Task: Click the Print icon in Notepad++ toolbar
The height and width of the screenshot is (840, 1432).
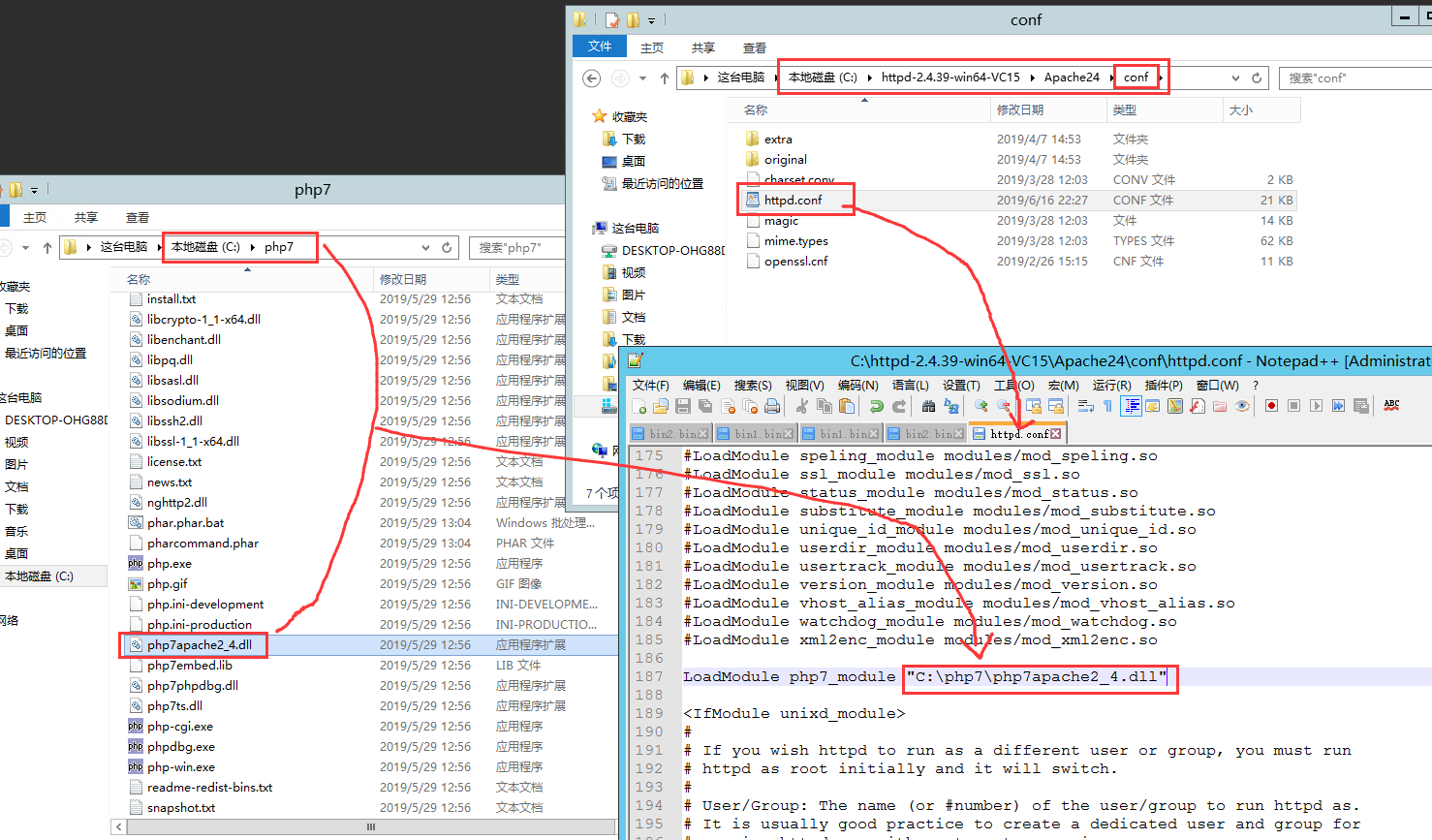Action: (772, 406)
